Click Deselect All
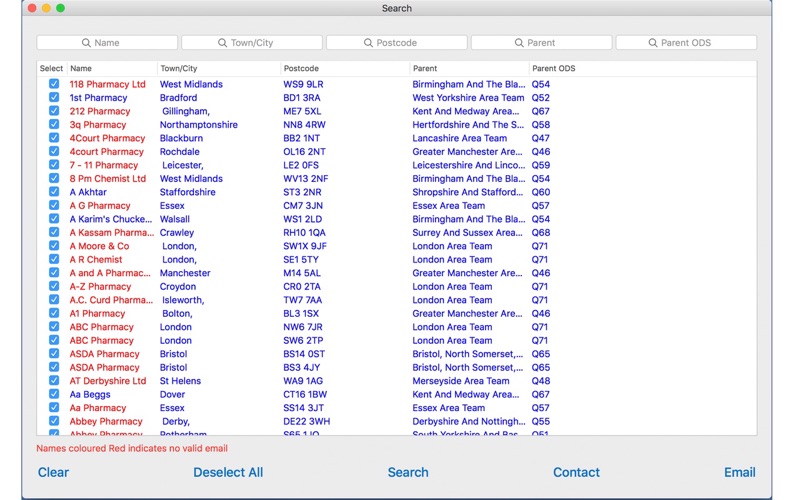Image resolution: width=800 pixels, height=500 pixels. click(228, 472)
